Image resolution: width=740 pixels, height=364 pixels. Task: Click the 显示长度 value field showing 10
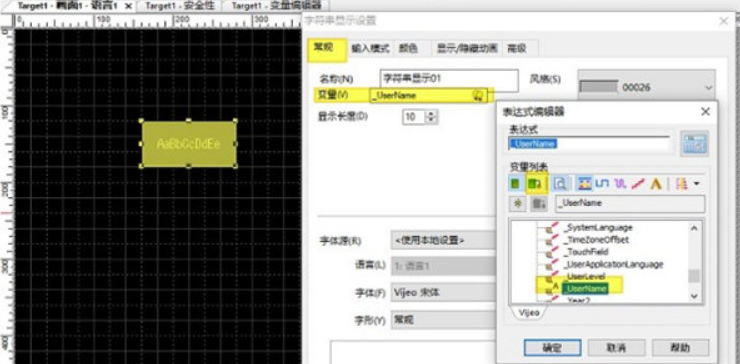coord(414,117)
